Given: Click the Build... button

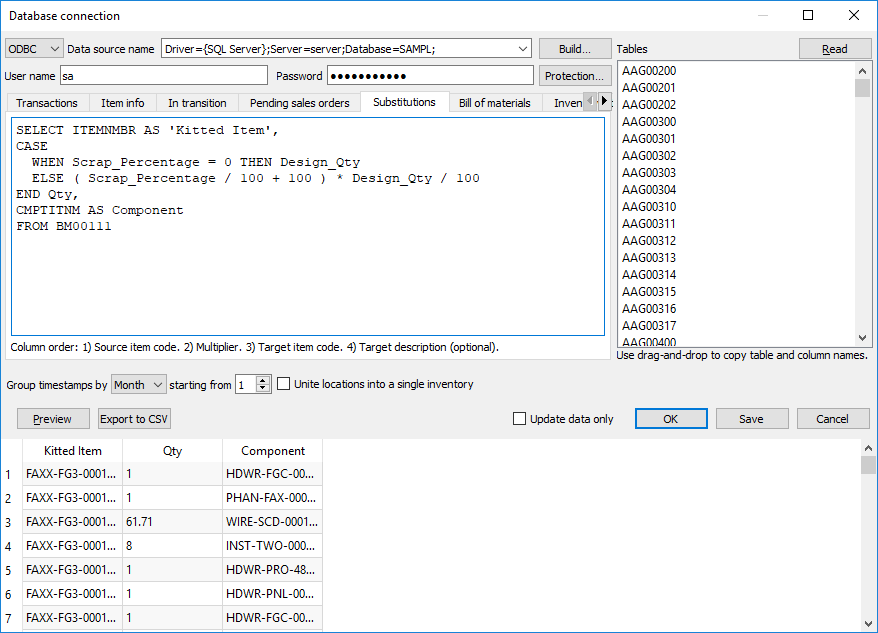Looking at the screenshot, I should coord(575,49).
